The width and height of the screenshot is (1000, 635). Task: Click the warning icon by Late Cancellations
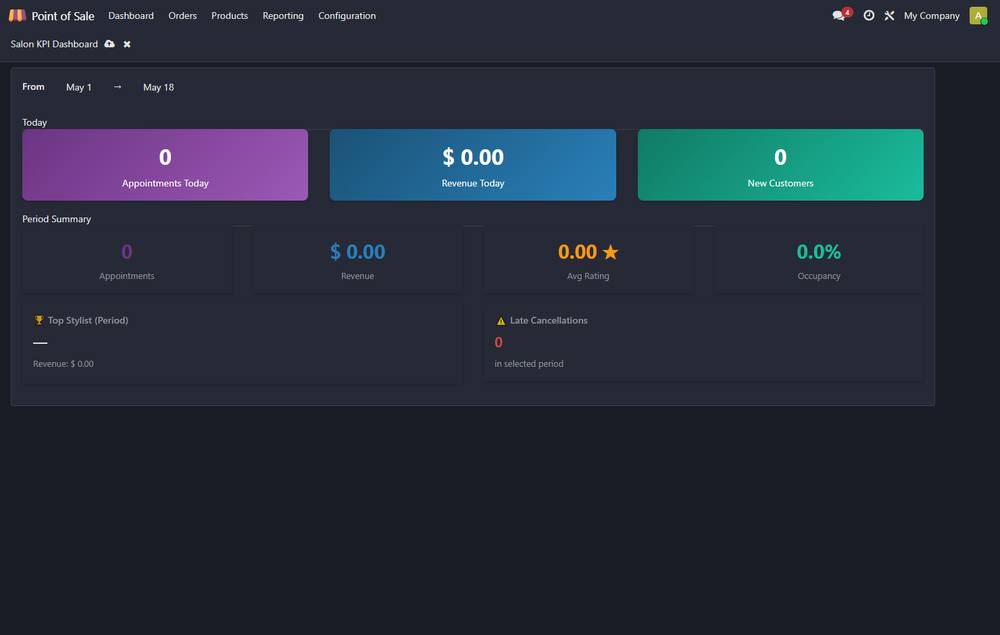501,321
